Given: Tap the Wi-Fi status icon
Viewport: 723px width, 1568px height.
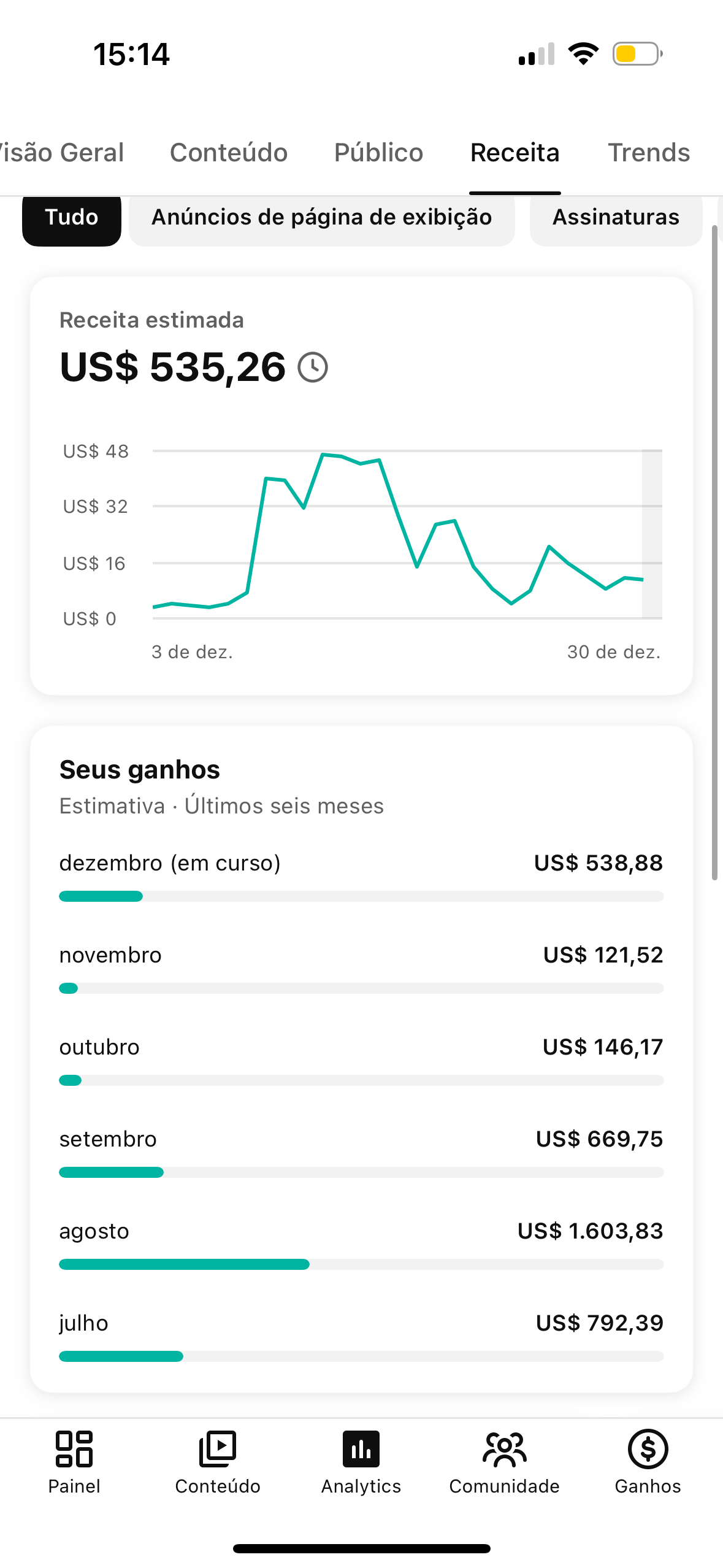Looking at the screenshot, I should pos(583,54).
